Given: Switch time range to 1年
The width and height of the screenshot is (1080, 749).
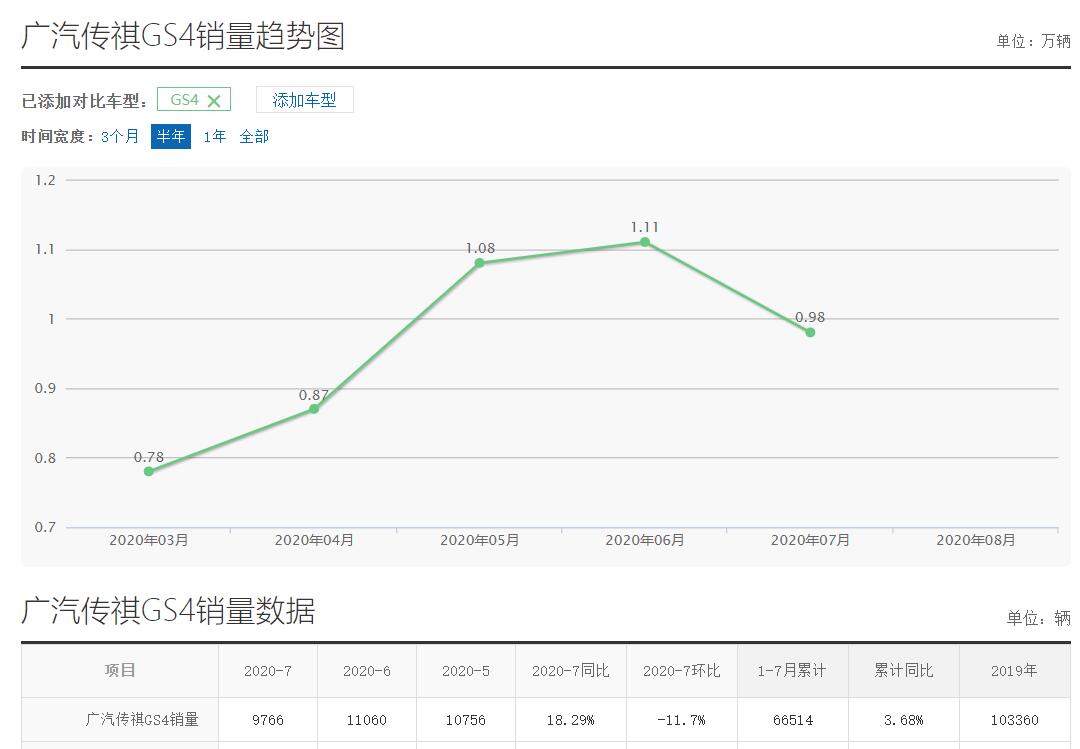Looking at the screenshot, I should [x=214, y=136].
